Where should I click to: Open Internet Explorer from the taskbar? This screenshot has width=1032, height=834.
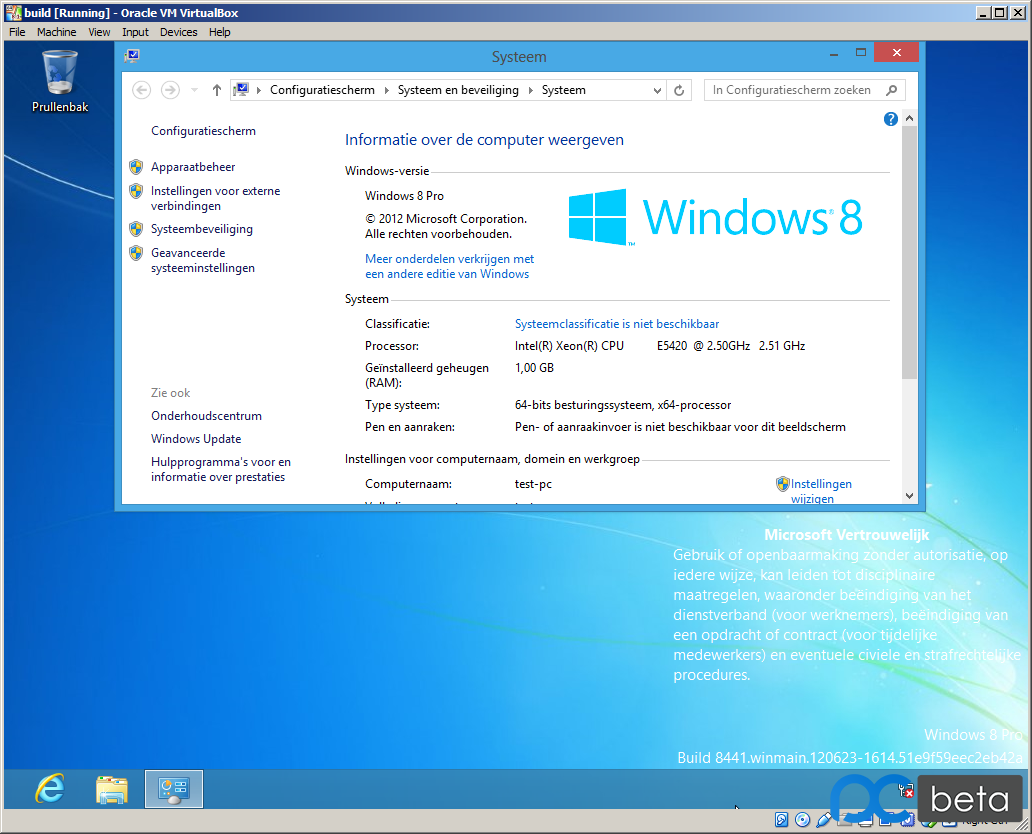click(51, 789)
